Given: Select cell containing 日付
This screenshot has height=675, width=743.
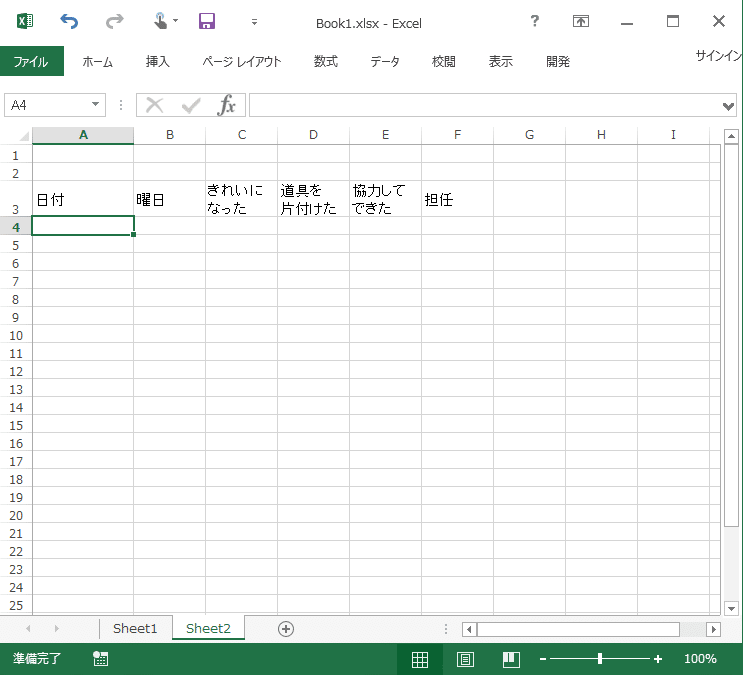Looking at the screenshot, I should tap(83, 199).
